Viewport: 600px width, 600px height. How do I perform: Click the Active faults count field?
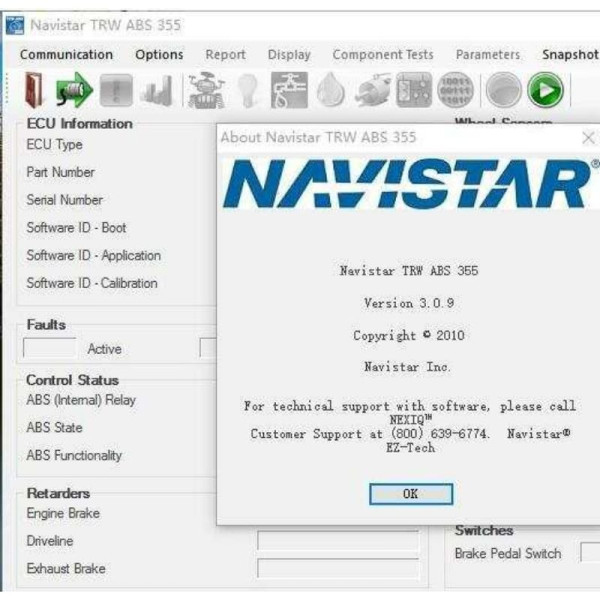click(x=49, y=349)
